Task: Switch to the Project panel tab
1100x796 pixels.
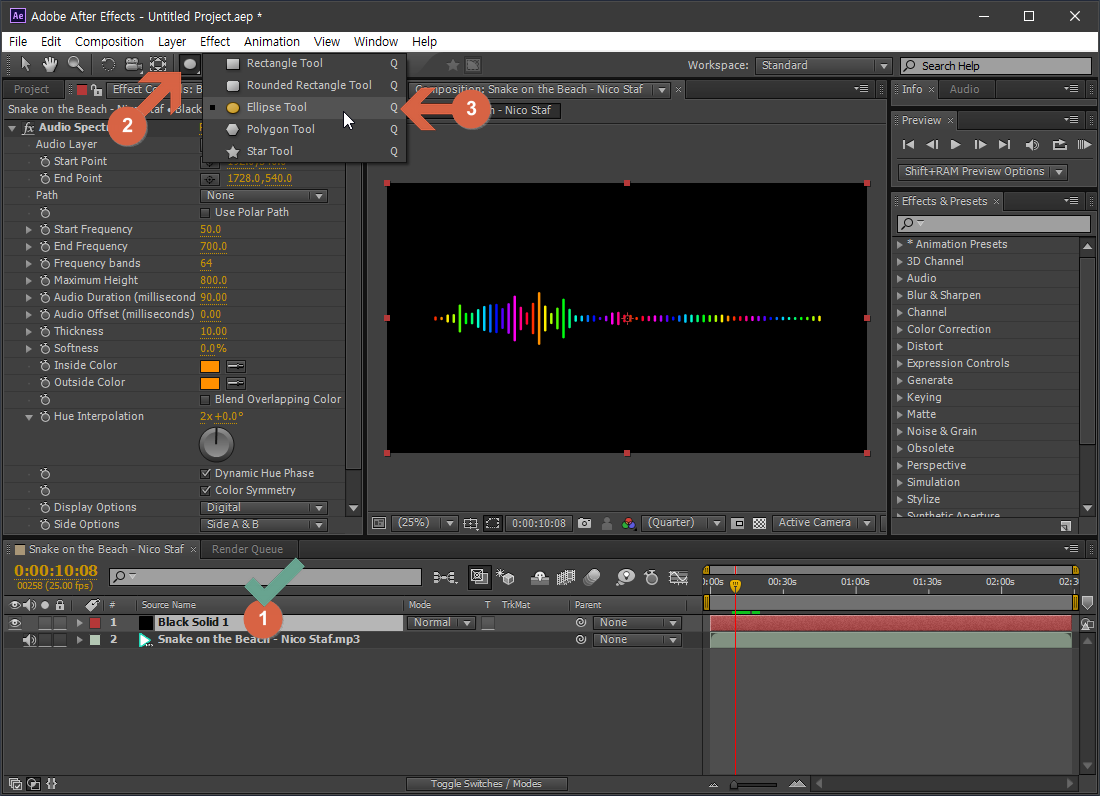Action: tap(32, 89)
